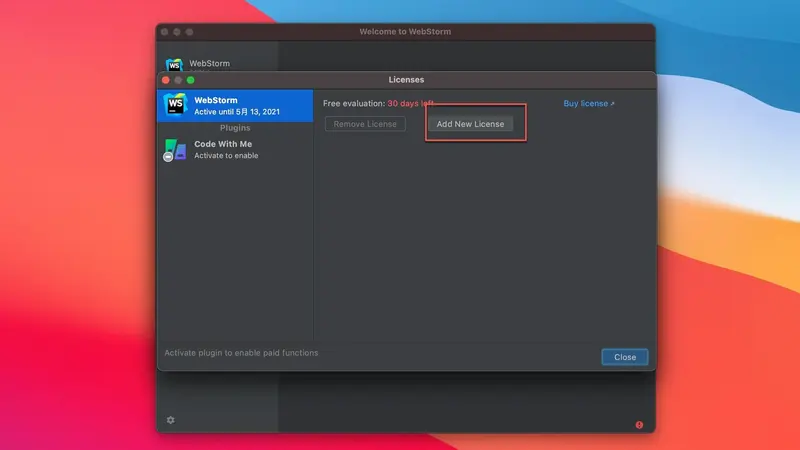Open settings gear in Welcome window

(x=170, y=420)
